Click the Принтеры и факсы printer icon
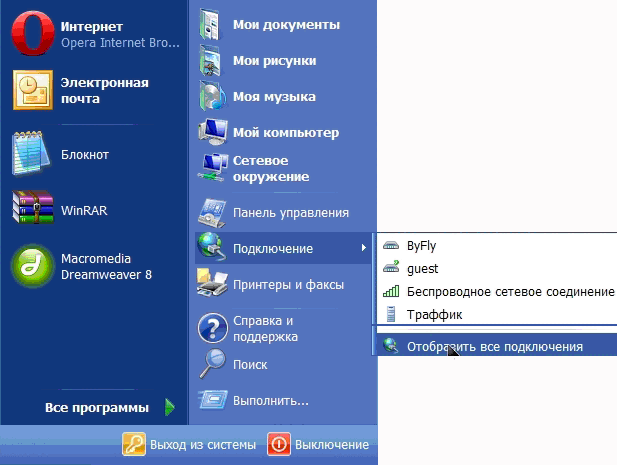 212,283
